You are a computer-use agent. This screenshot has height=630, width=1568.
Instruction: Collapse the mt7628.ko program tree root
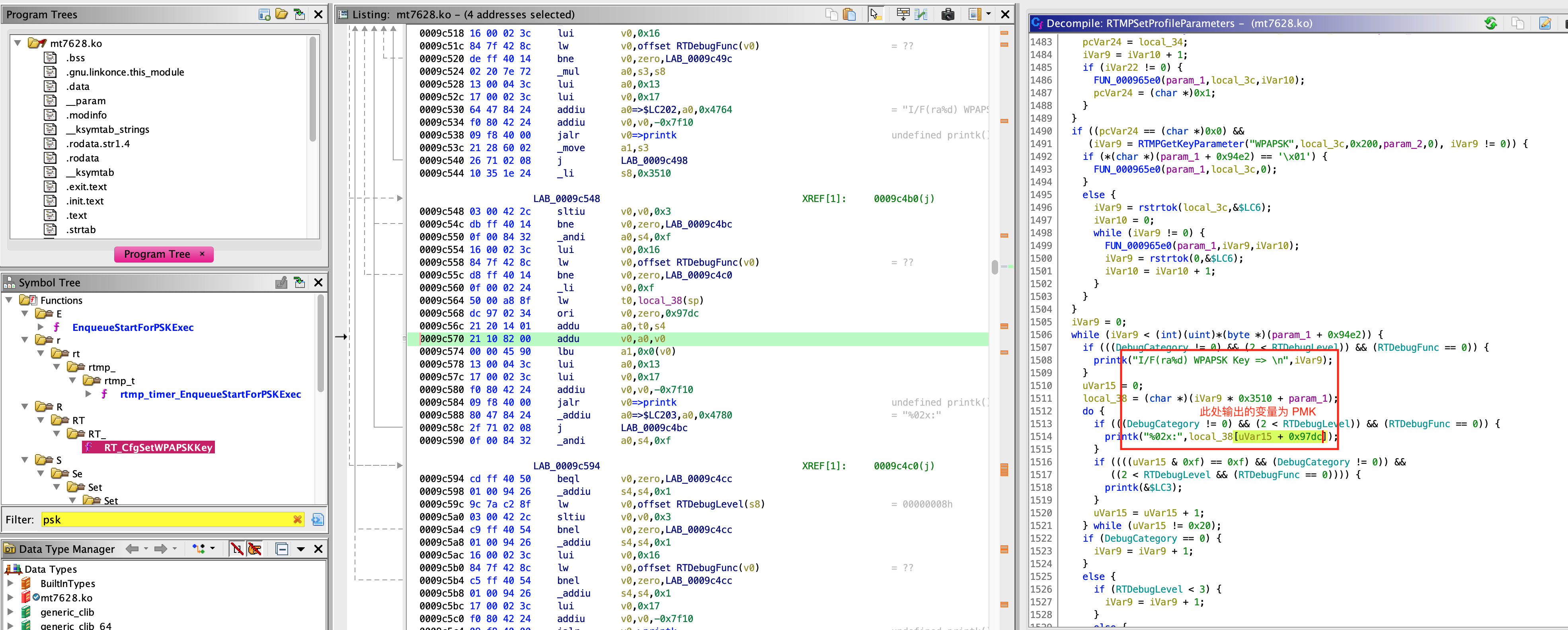point(18,43)
